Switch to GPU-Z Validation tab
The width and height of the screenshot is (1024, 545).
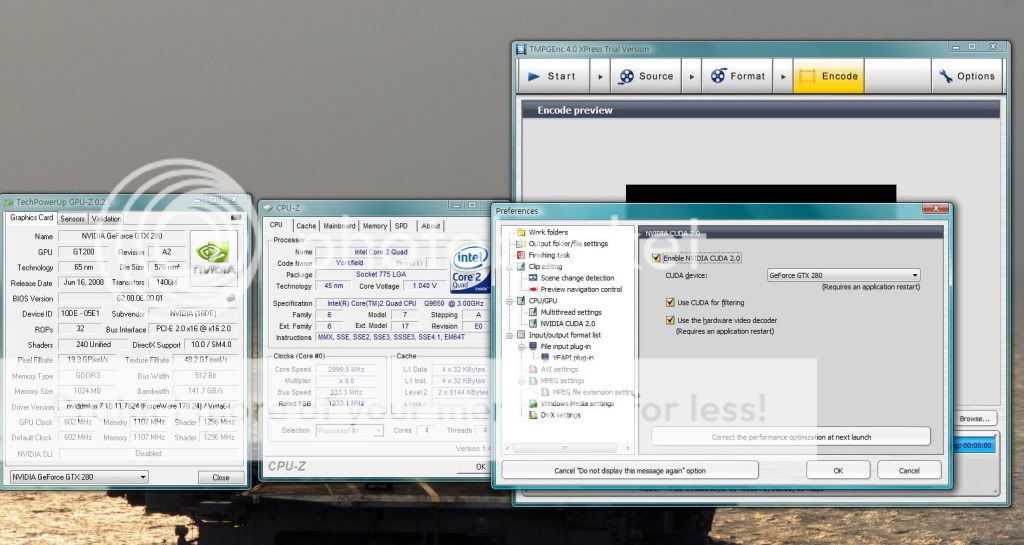pos(105,219)
